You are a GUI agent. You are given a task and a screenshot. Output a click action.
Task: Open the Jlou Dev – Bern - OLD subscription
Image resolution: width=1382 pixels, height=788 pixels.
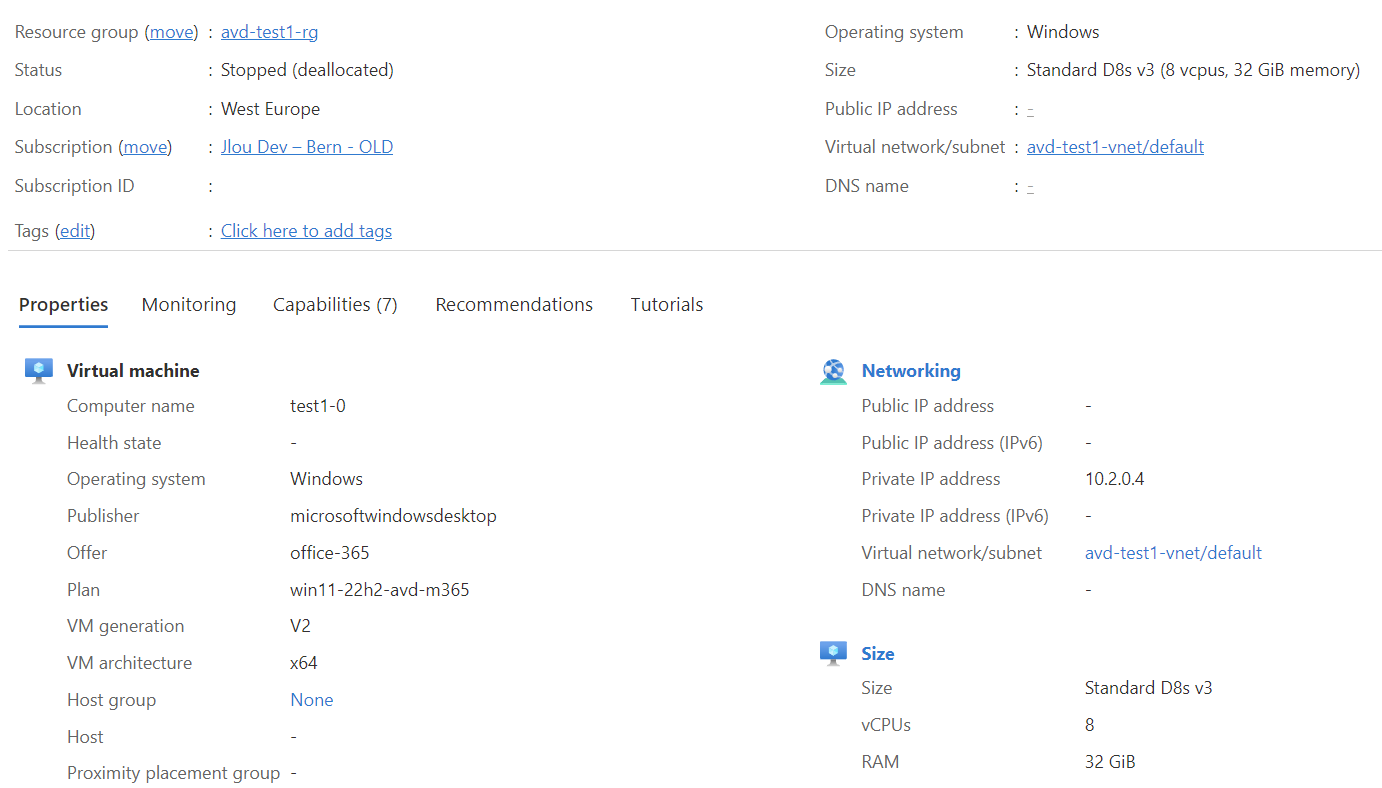coord(307,147)
